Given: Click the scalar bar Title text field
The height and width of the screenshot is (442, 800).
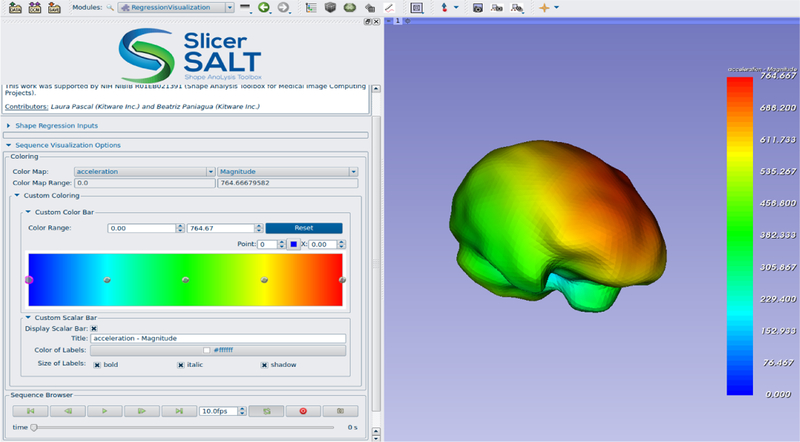Looking at the screenshot, I should click(x=218, y=339).
